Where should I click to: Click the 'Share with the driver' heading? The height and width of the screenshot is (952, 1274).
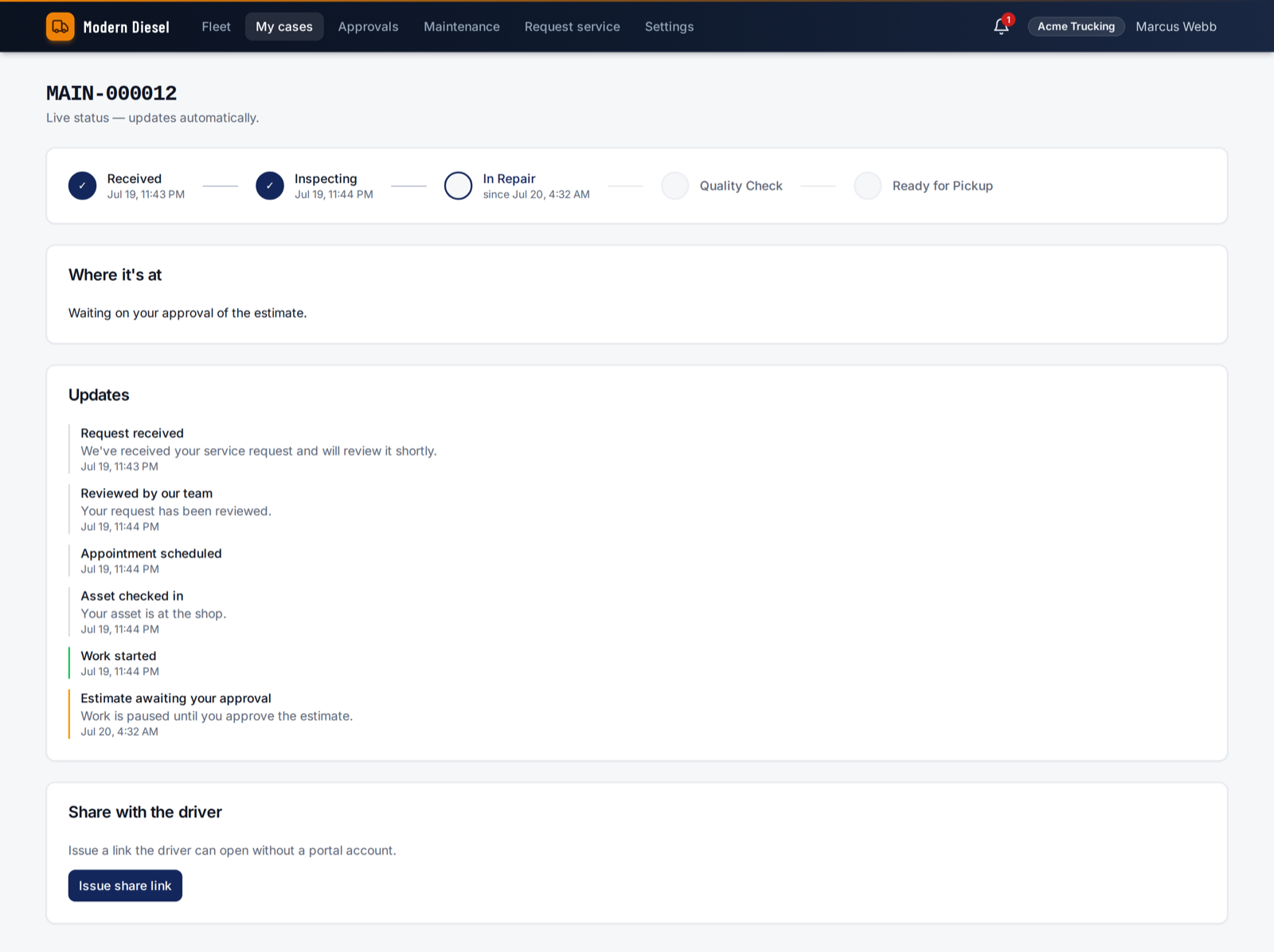tap(145, 812)
